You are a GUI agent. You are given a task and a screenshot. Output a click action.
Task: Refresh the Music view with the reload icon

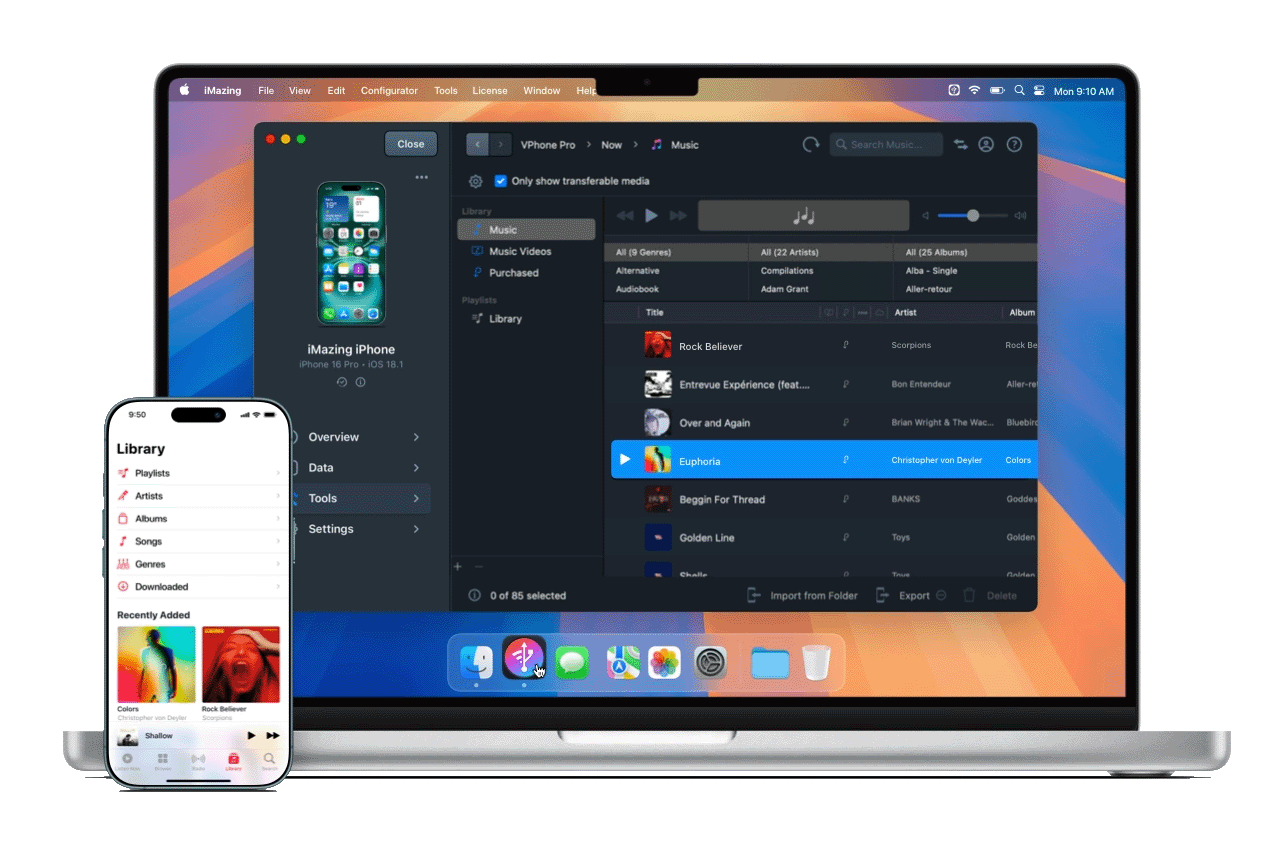pyautogui.click(x=811, y=145)
